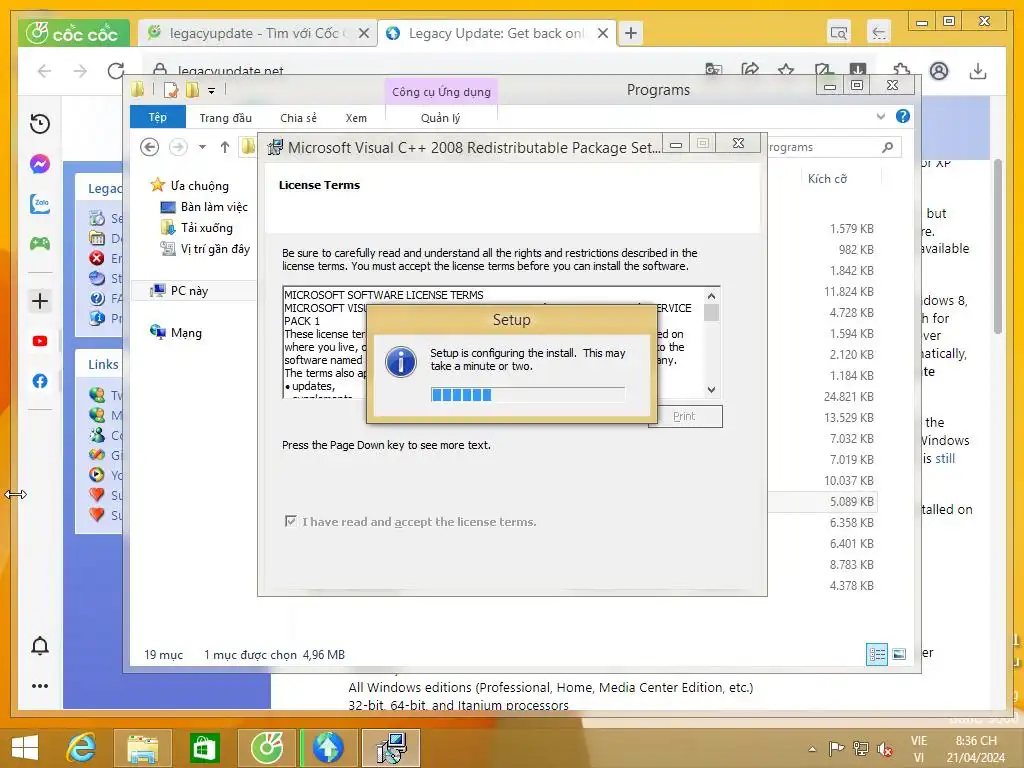Go back in the Cốc Cốc browser

(x=44, y=71)
